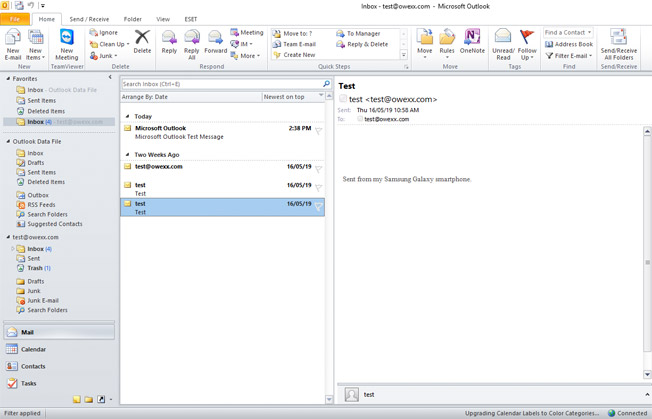Choose Reply & Delete quick step
Viewport: 652px width, 419px height.
click(x=363, y=44)
